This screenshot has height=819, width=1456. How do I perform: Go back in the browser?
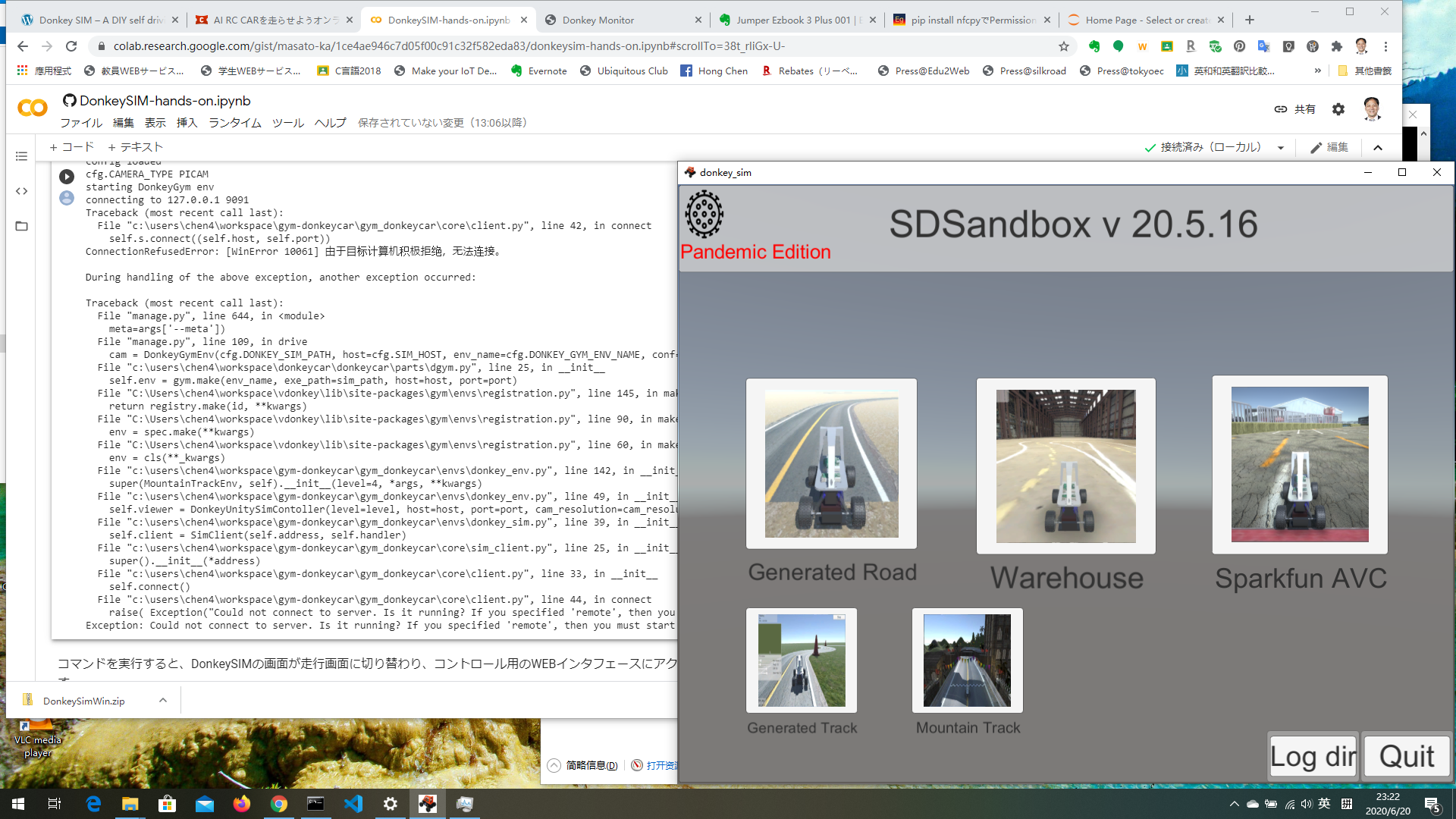(23, 46)
